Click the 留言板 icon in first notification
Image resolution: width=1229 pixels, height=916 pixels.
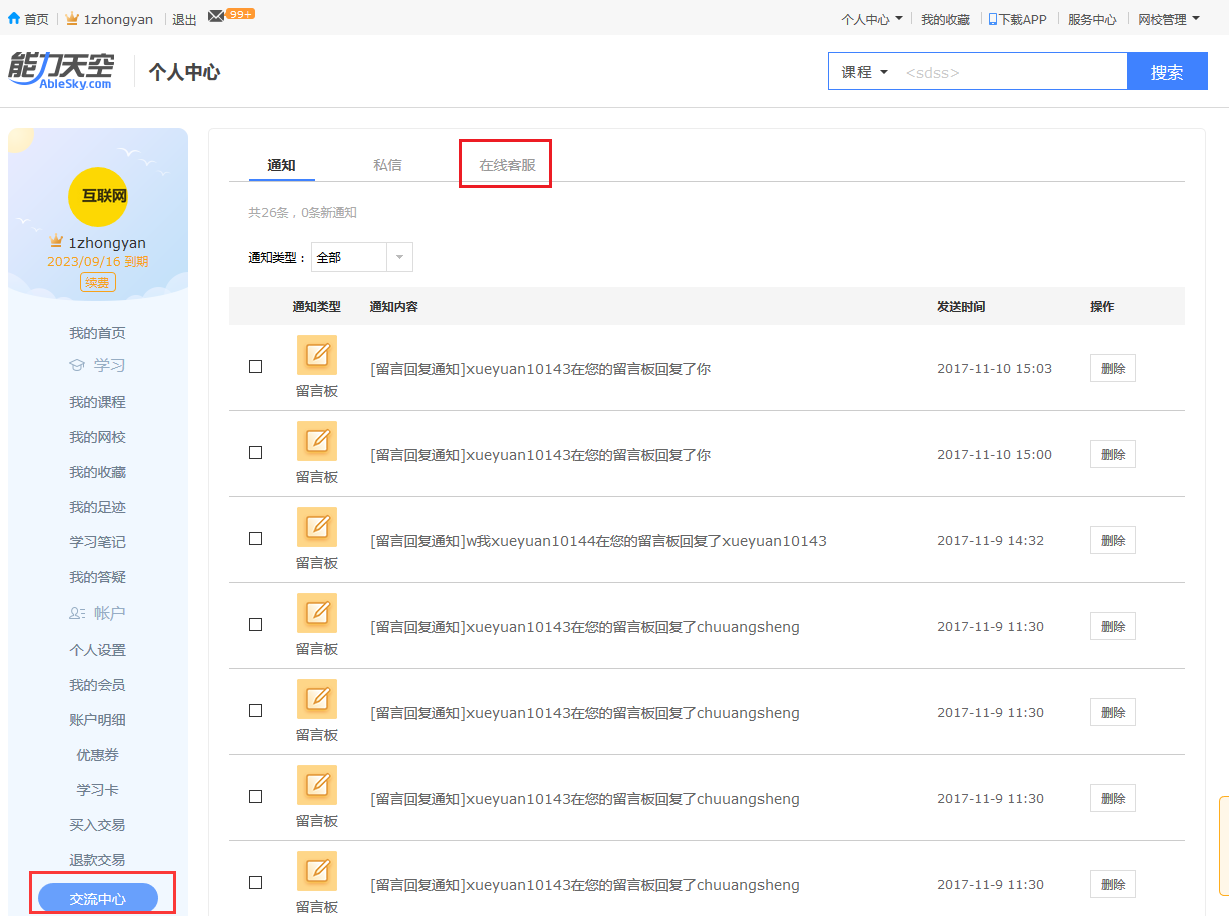[x=317, y=355]
